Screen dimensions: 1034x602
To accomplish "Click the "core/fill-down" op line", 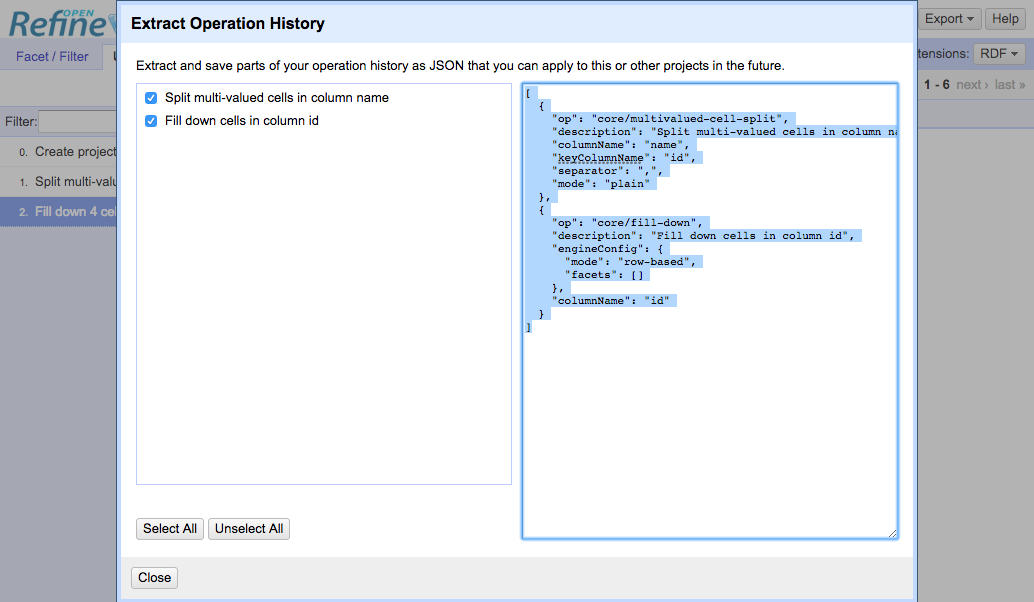I will [627, 223].
